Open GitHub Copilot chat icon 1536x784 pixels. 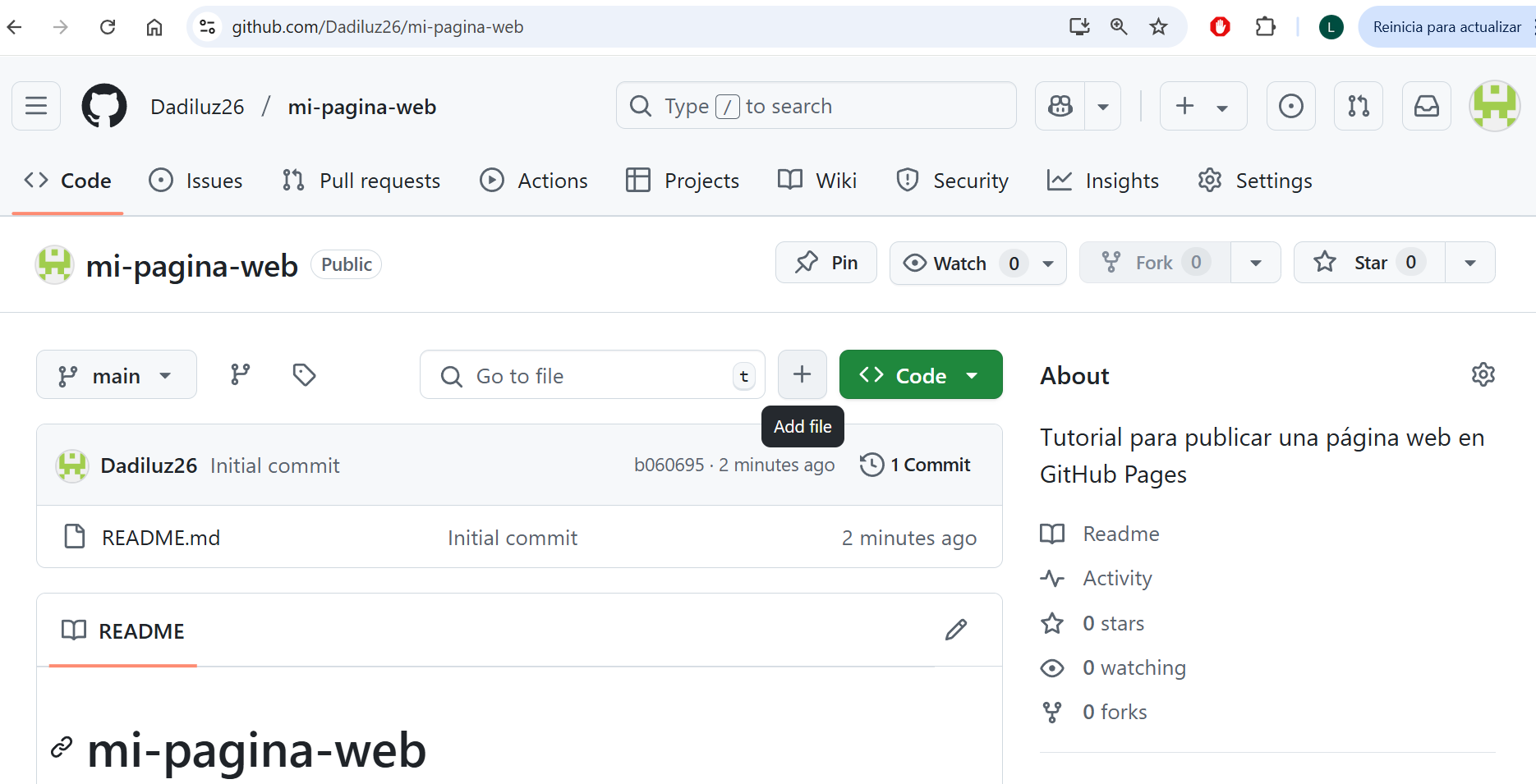click(1060, 106)
